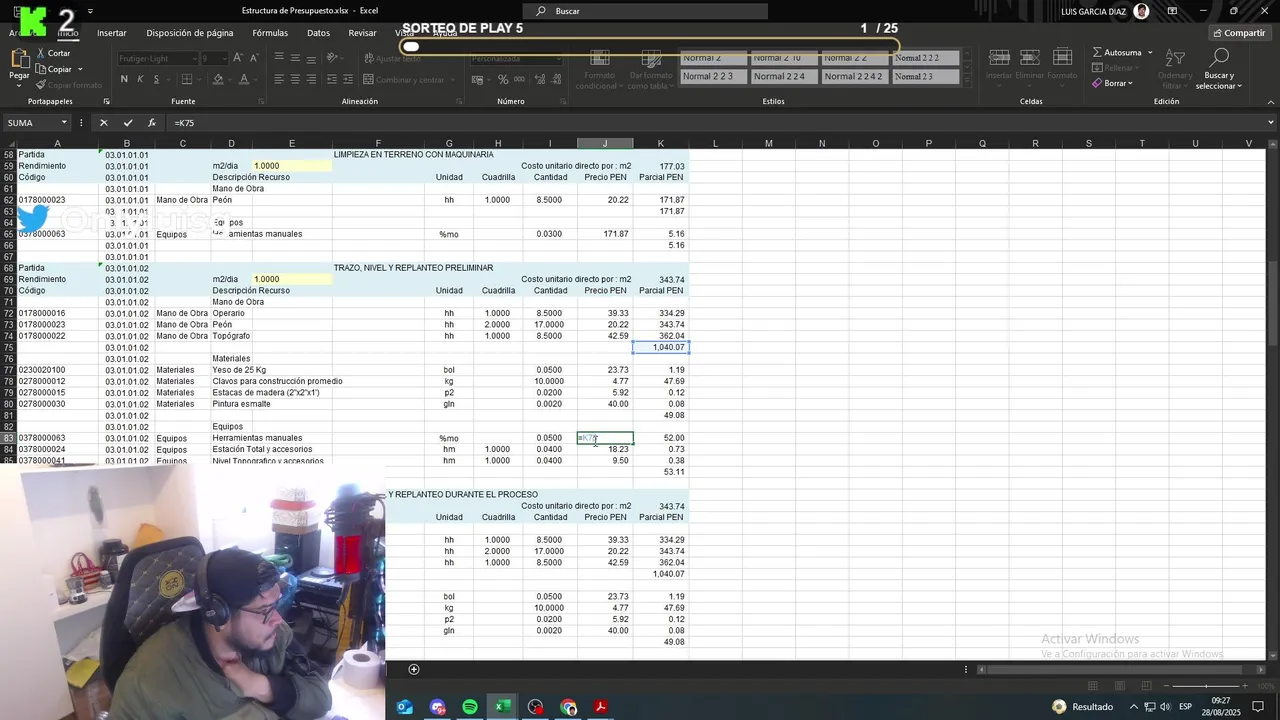
Task: Click Ordenar y filtrar icon
Action: click(x=1175, y=59)
